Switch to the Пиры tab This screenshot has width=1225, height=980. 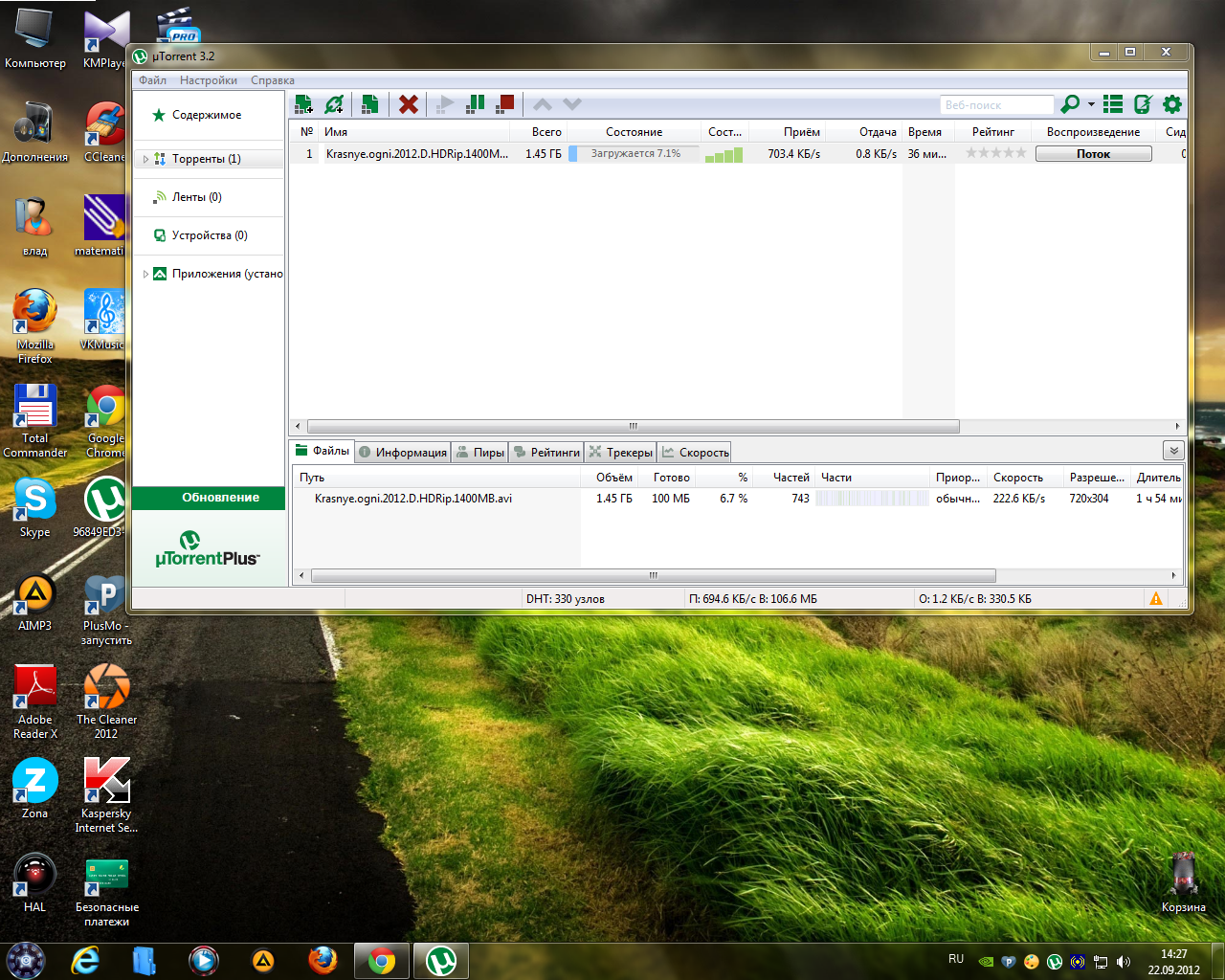click(479, 453)
